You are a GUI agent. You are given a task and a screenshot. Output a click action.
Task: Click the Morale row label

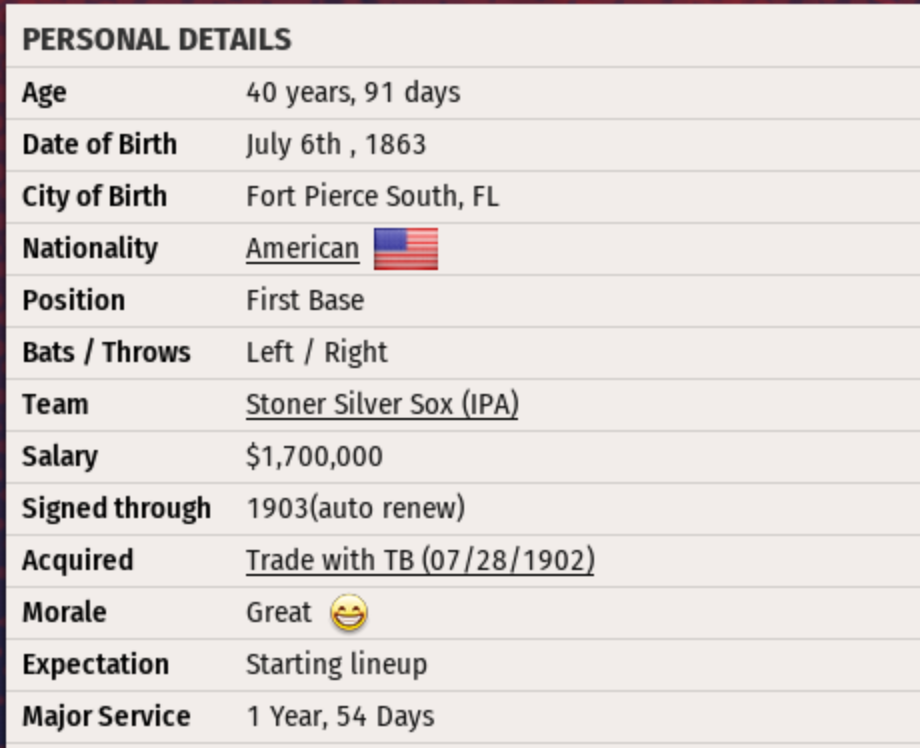(64, 613)
